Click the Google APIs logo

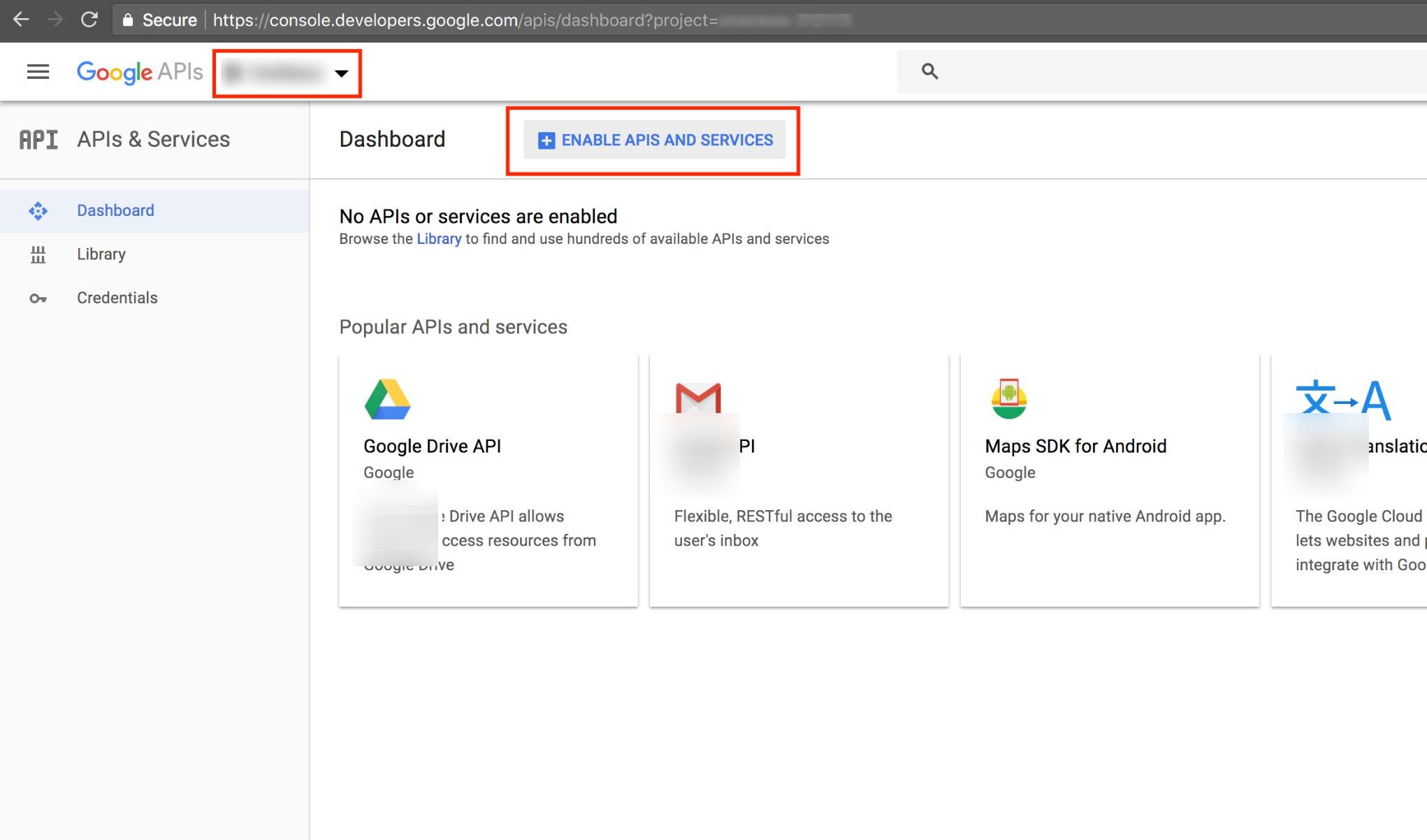[140, 71]
